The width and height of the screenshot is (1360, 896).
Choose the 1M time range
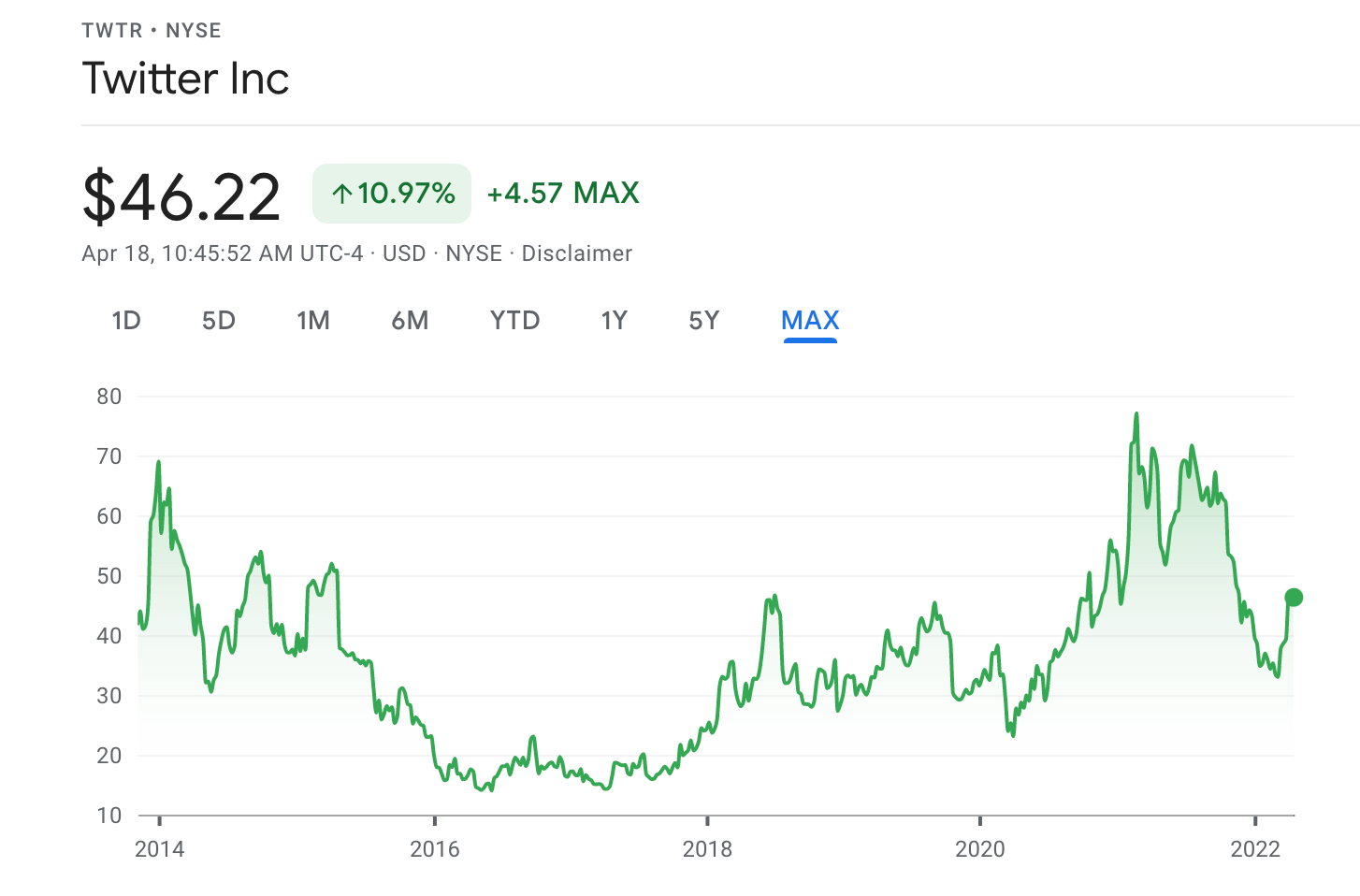[x=313, y=321]
